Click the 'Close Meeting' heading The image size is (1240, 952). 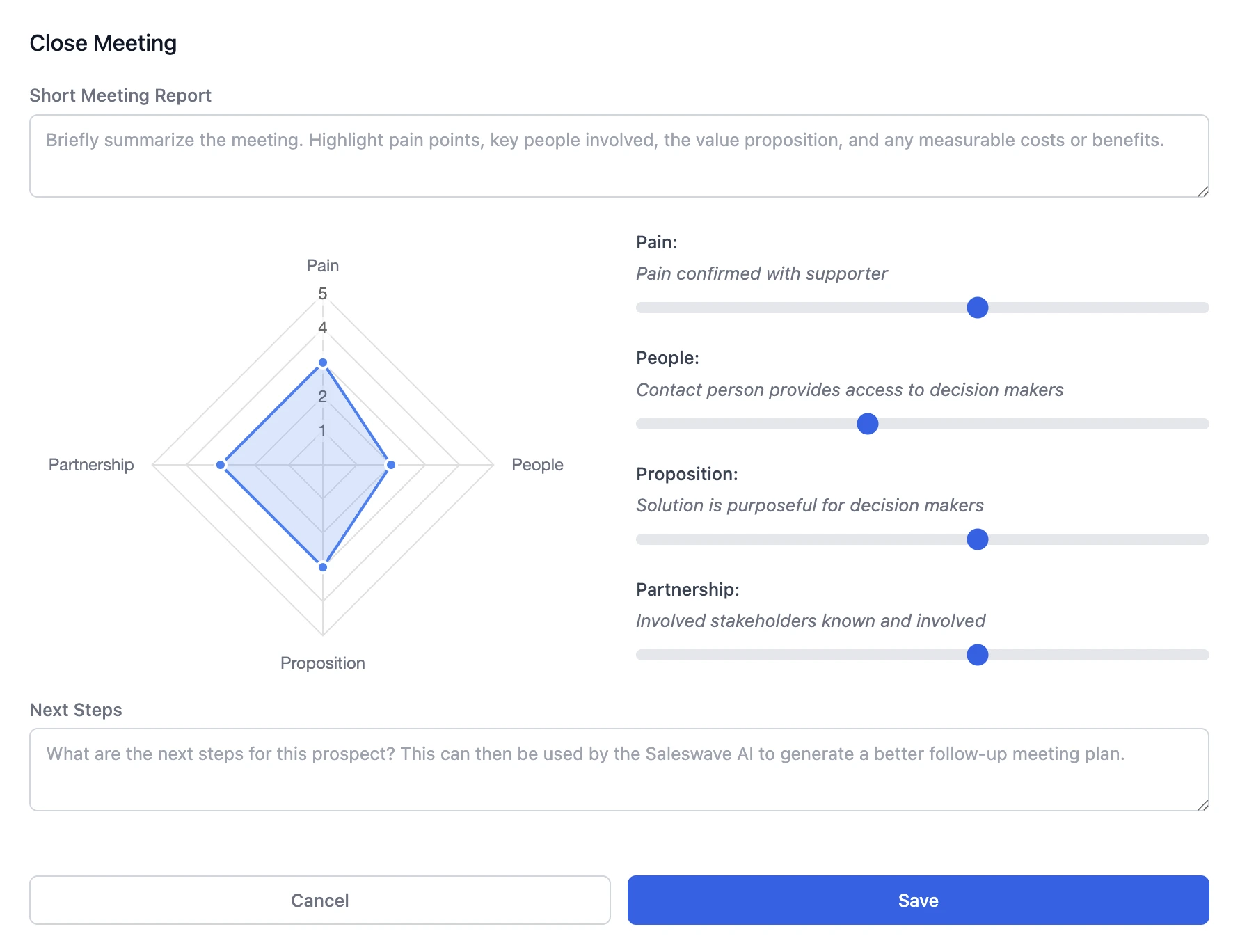[103, 42]
